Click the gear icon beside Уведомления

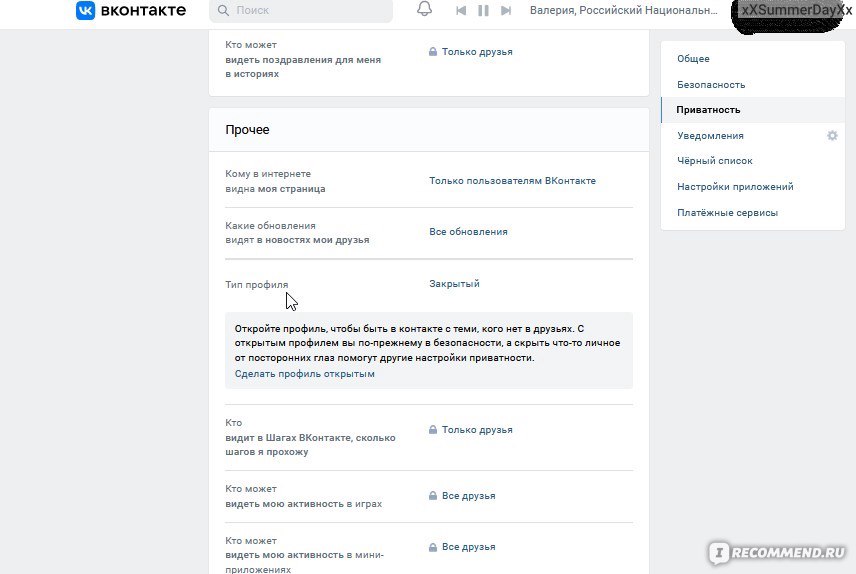[x=832, y=135]
